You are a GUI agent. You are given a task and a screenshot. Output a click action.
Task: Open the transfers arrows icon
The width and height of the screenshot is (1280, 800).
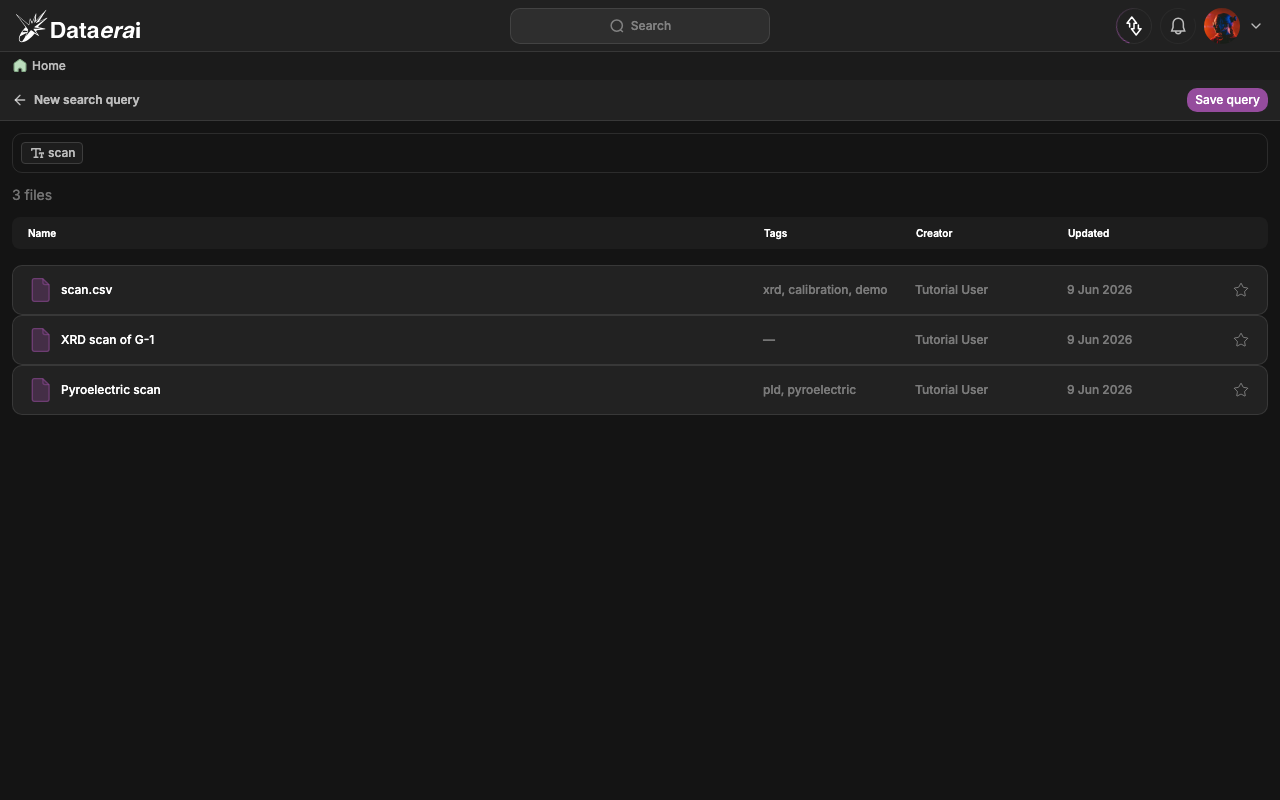tap(1134, 26)
